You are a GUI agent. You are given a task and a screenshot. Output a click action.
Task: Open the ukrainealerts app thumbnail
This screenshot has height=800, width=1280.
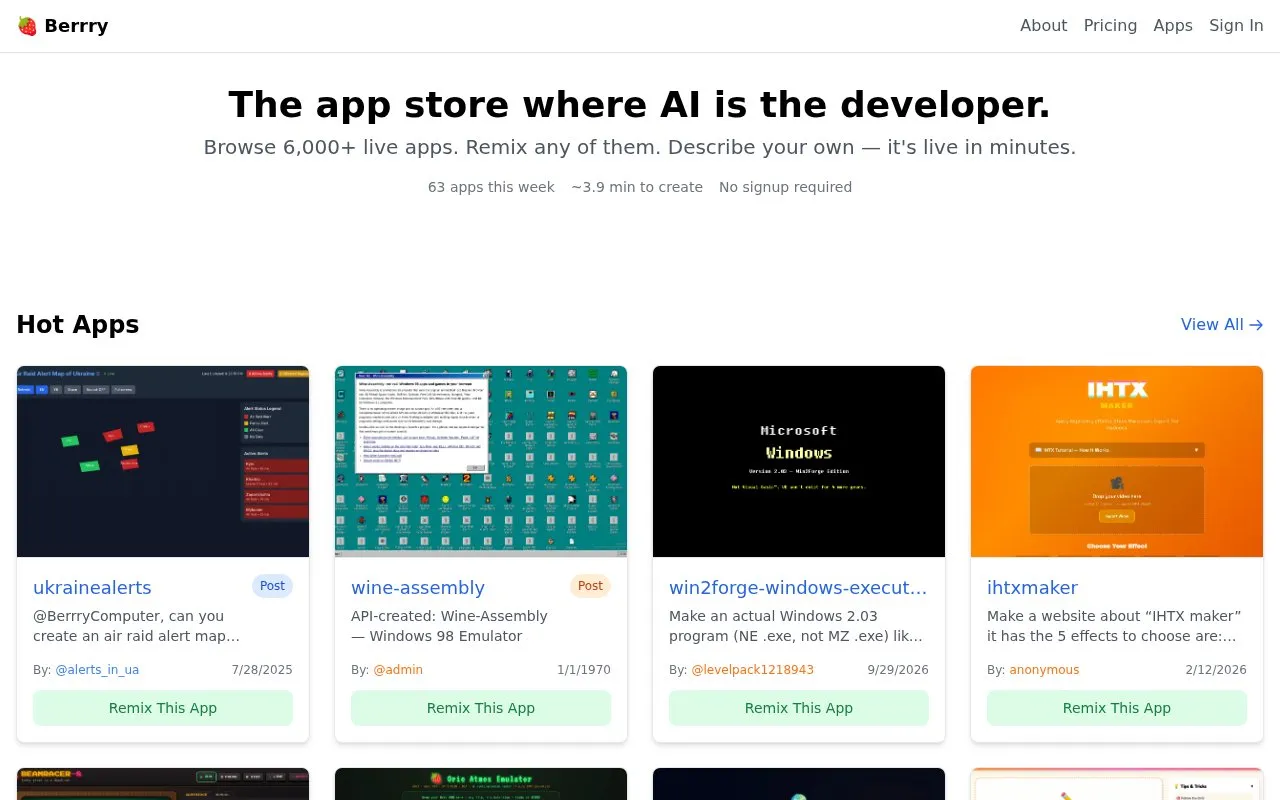(163, 461)
